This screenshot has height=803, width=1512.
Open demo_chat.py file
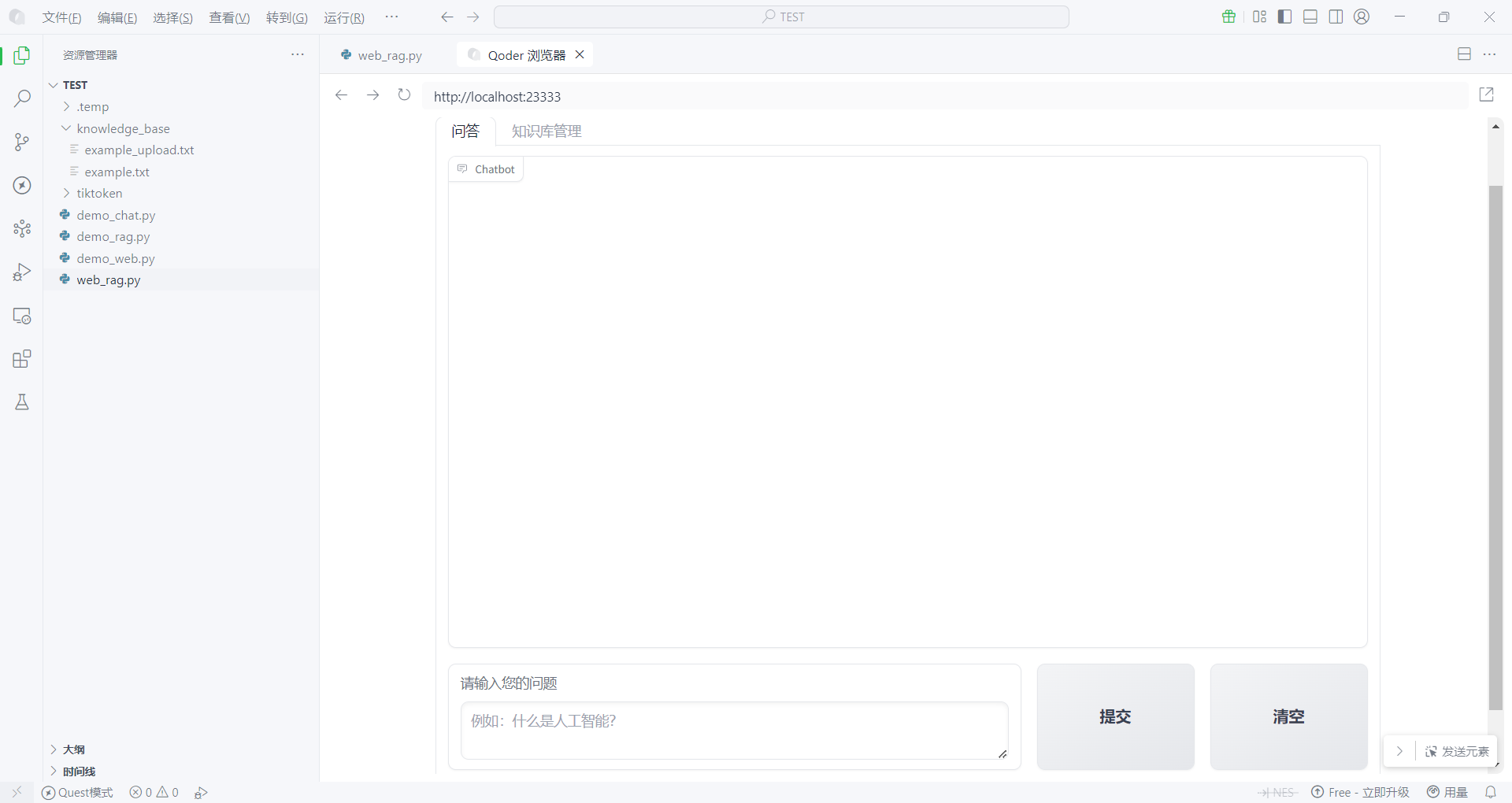116,215
